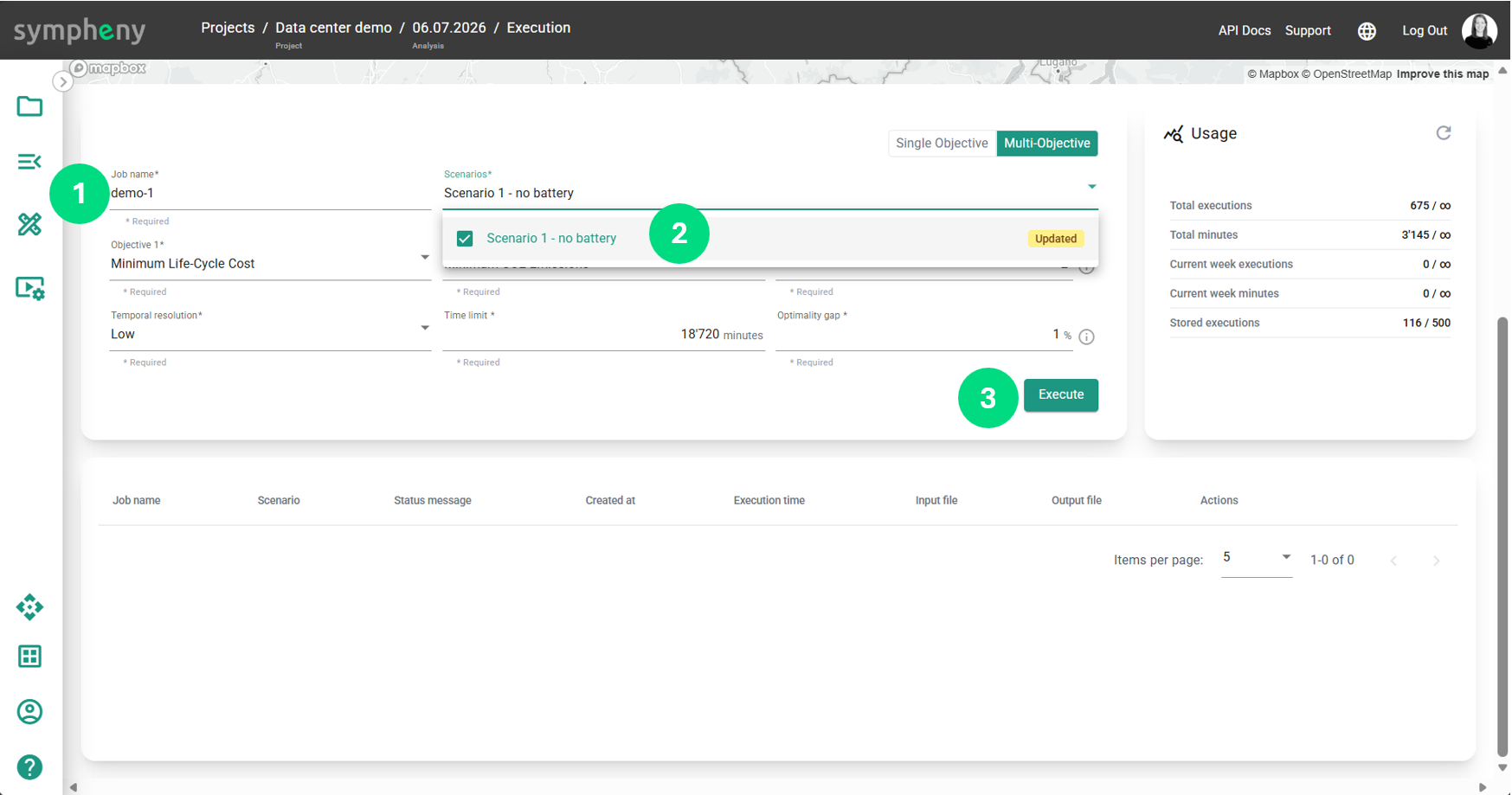This screenshot has height=795, width=1512.
Task: Open the design tools pencil-ruler icon
Action: tap(29, 224)
